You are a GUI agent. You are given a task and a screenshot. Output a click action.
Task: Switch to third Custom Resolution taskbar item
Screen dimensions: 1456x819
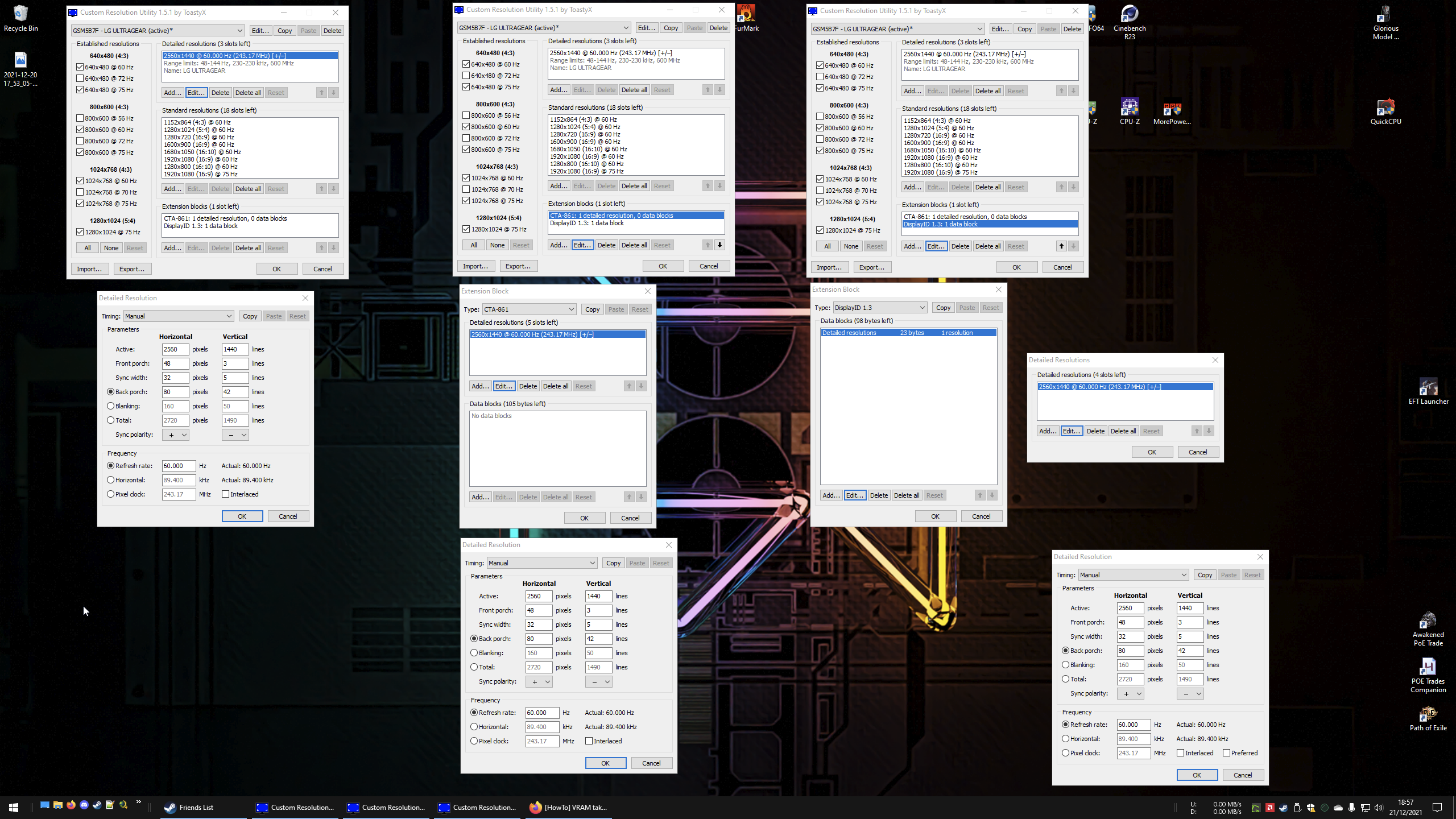tap(478, 808)
